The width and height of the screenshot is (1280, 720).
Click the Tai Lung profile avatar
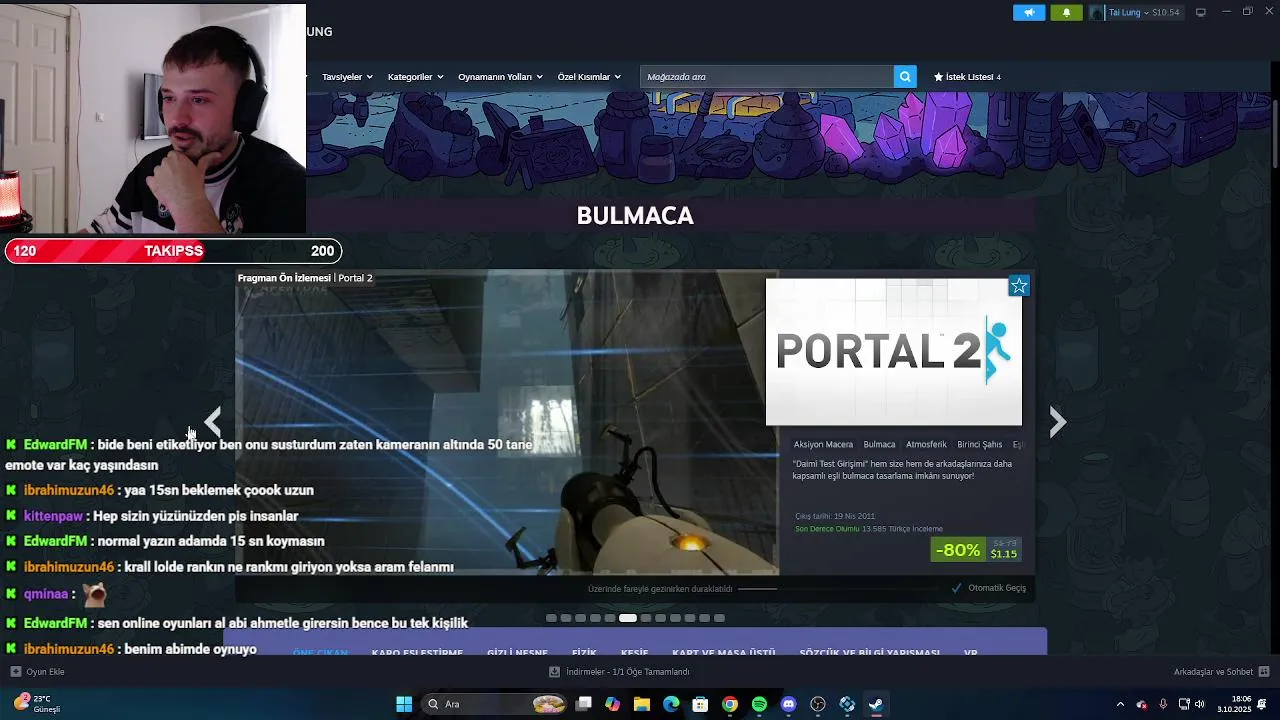pos(1097,12)
